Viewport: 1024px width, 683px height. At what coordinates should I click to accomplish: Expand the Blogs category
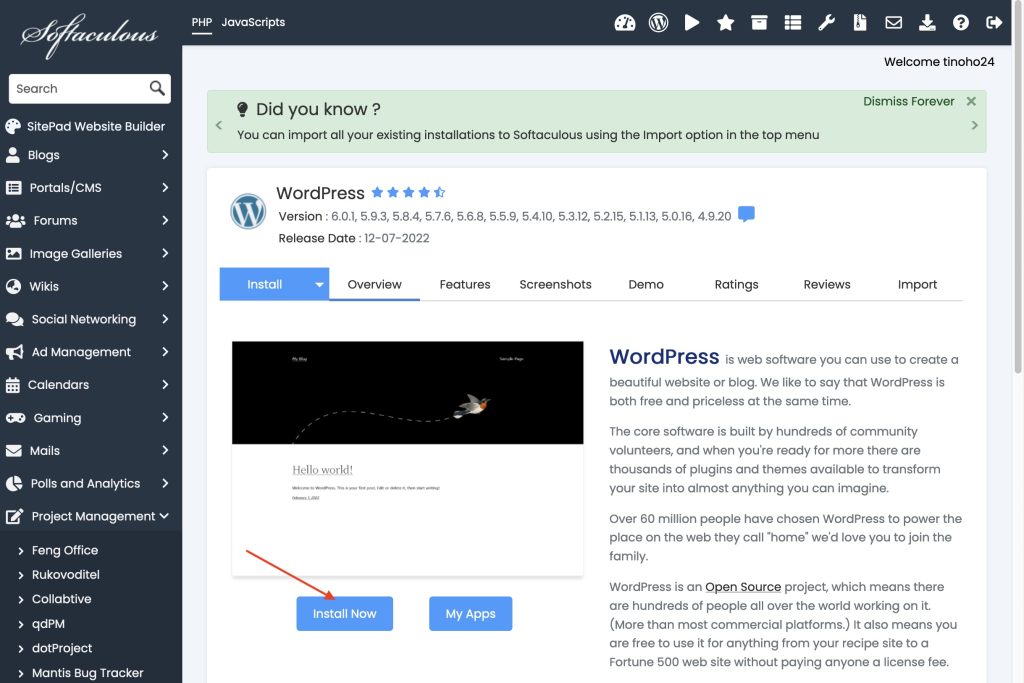tap(87, 155)
